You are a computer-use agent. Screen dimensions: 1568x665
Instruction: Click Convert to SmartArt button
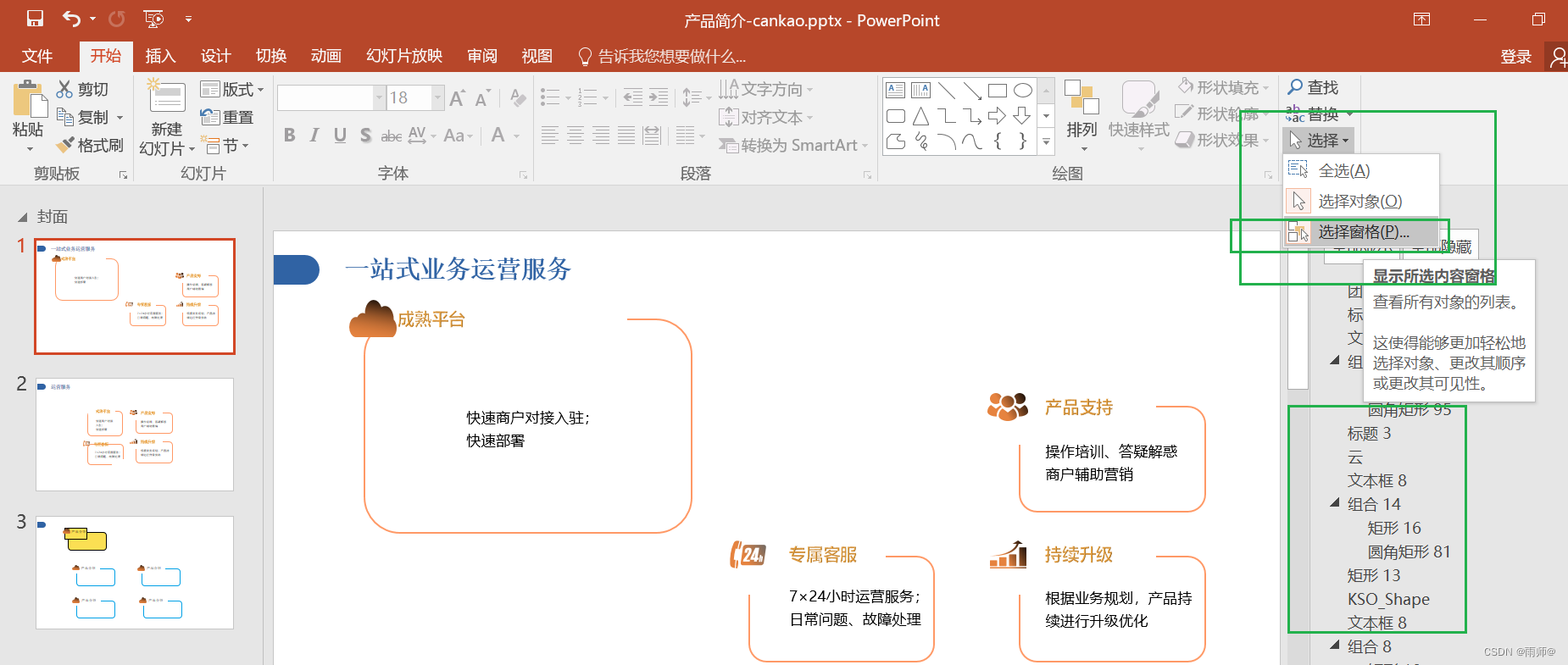793,145
